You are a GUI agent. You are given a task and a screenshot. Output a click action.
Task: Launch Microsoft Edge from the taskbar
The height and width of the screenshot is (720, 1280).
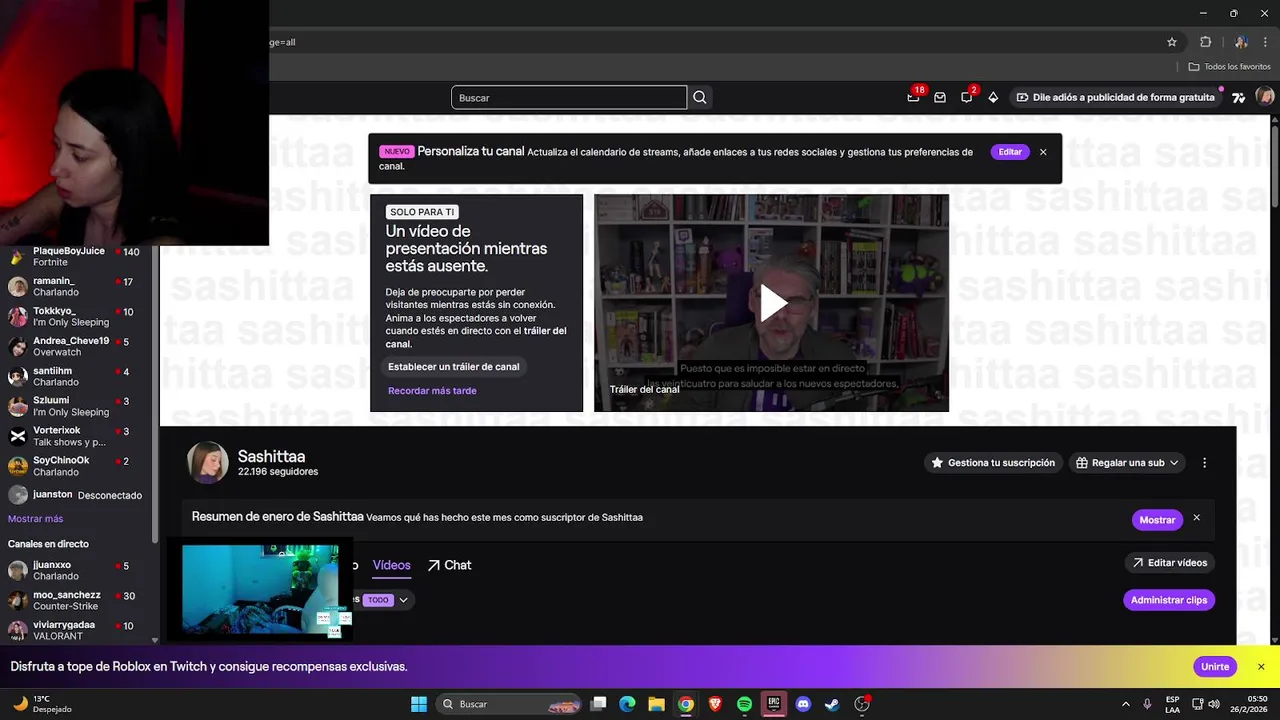(627, 704)
